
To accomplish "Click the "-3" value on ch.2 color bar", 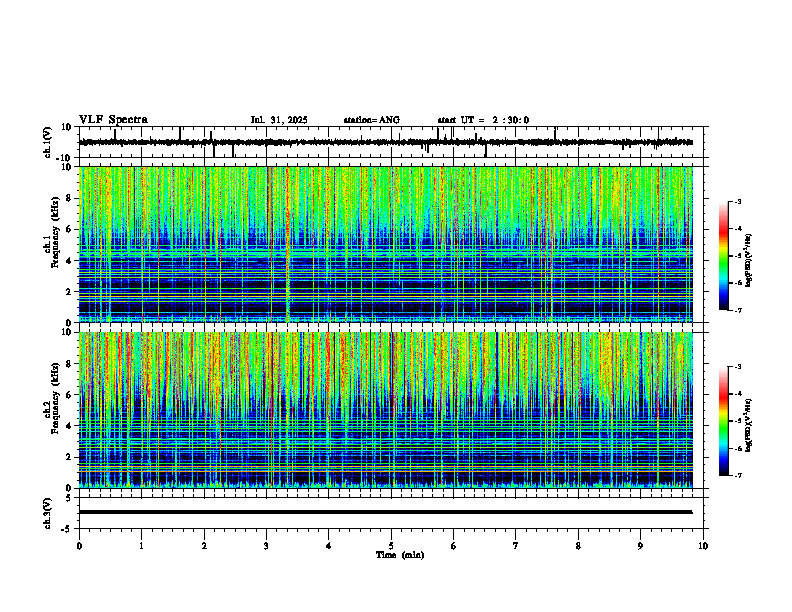I will (738, 367).
